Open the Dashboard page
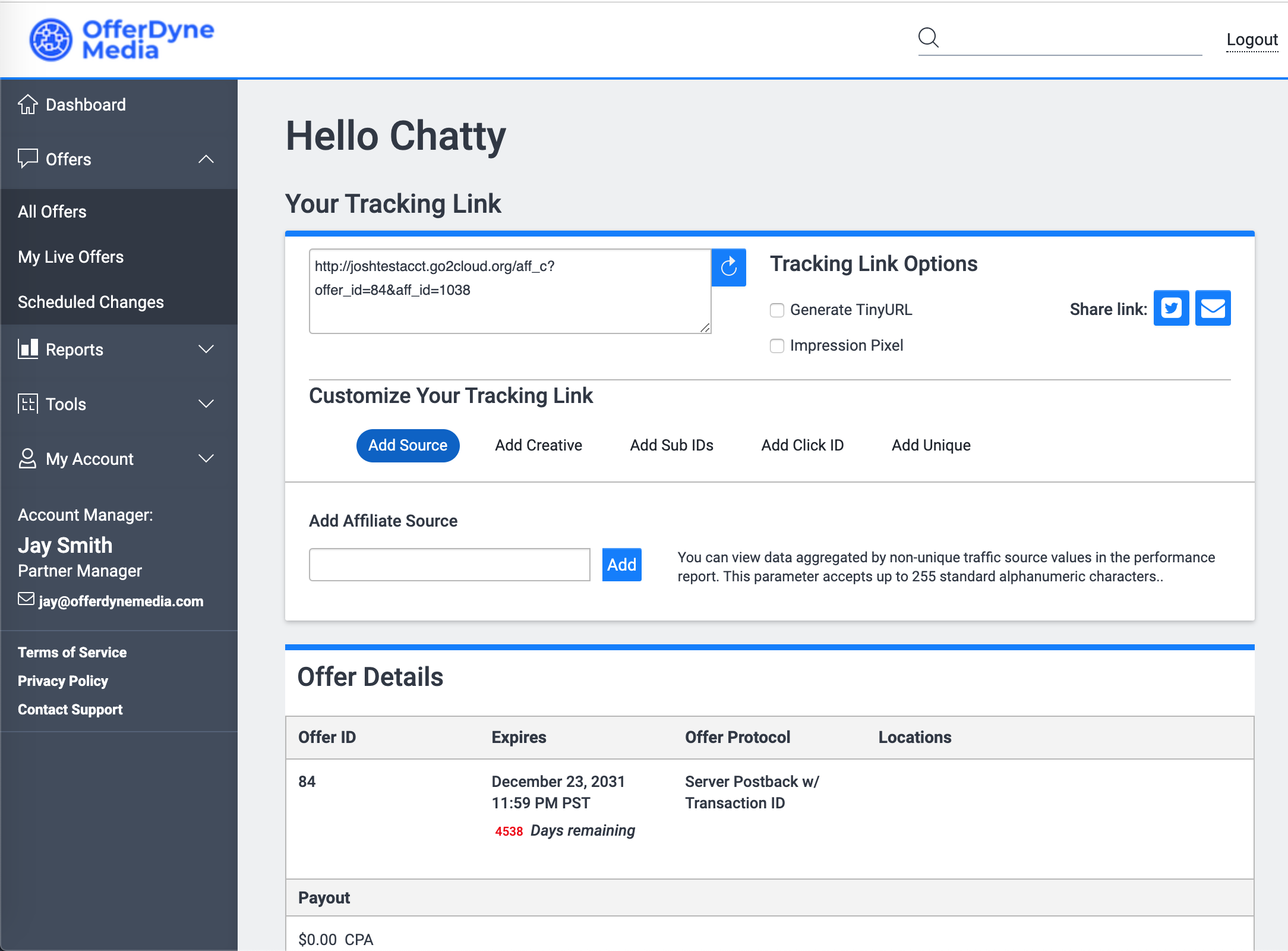The height and width of the screenshot is (951, 1288). click(86, 105)
